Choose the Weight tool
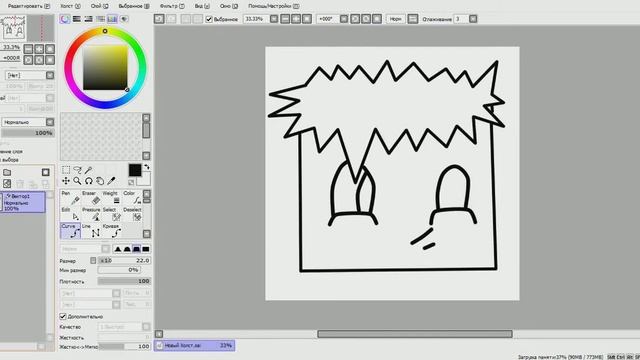 click(111, 198)
